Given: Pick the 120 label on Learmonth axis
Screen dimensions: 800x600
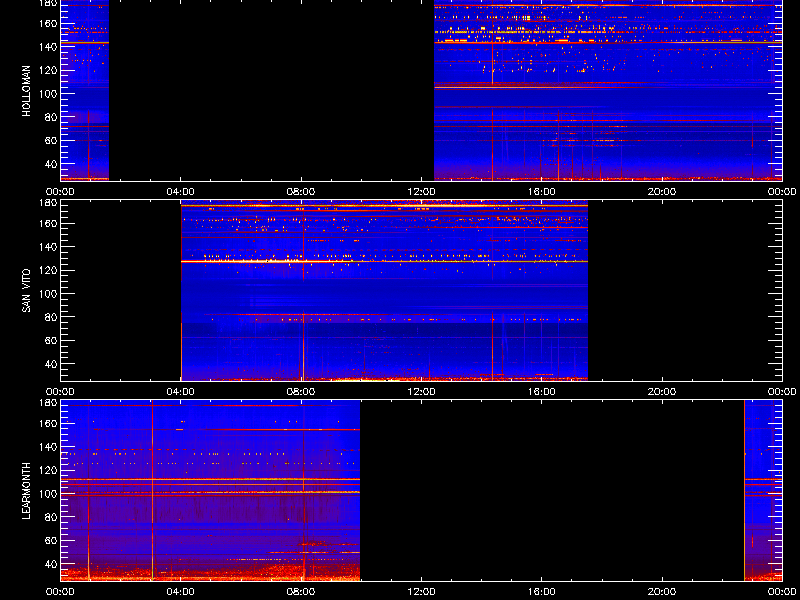Looking at the screenshot, I should (49, 470).
